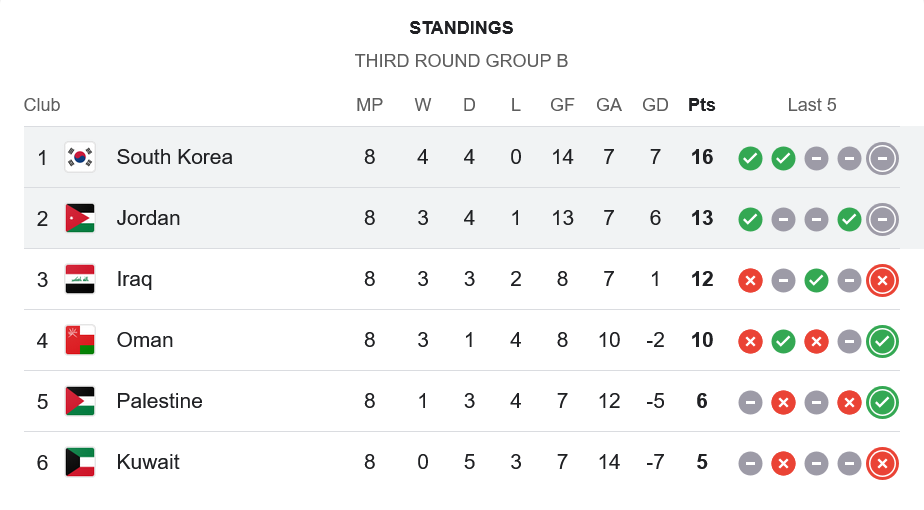Screen dimensions: 924x510
Task: Click the Third Round Group B subtitle
Action: point(461,61)
